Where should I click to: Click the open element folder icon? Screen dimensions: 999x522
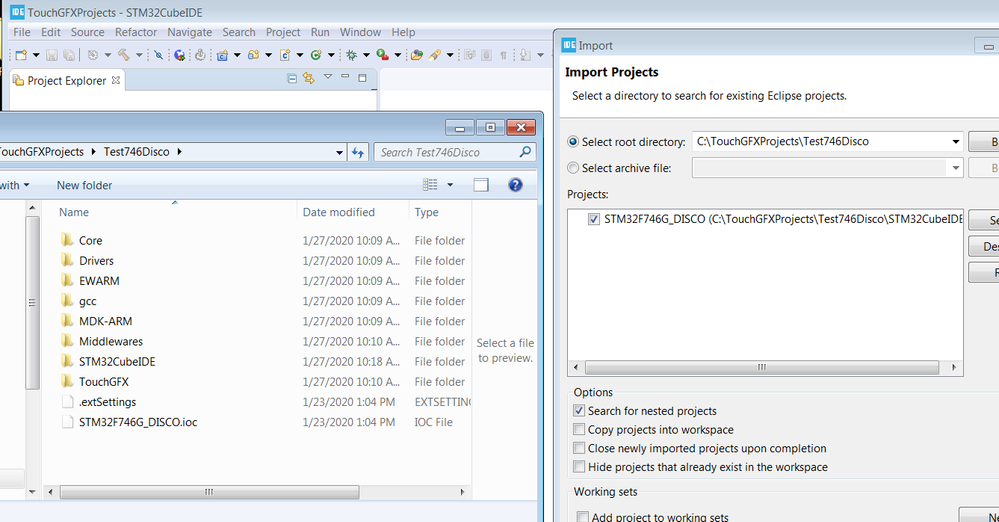417,55
